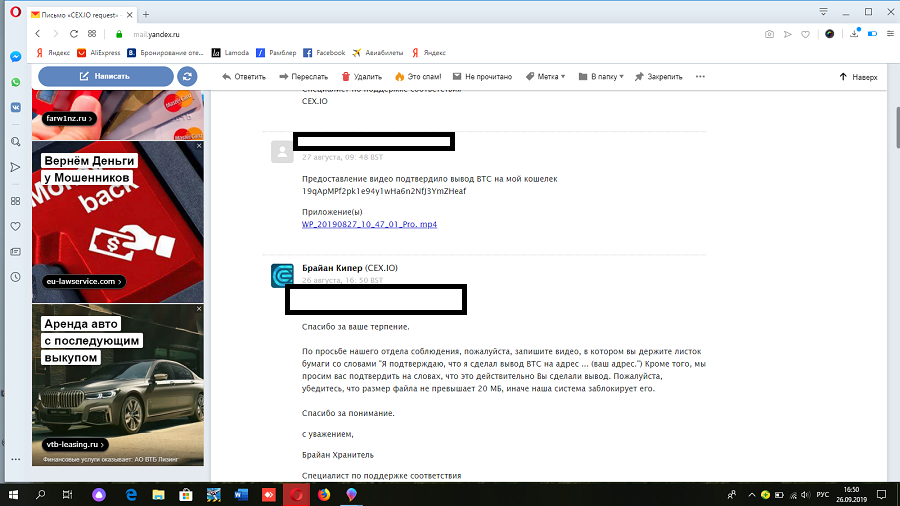This screenshot has height=506, width=900.
Task: Open VK in Opera sidebar
Action: click(x=15, y=107)
